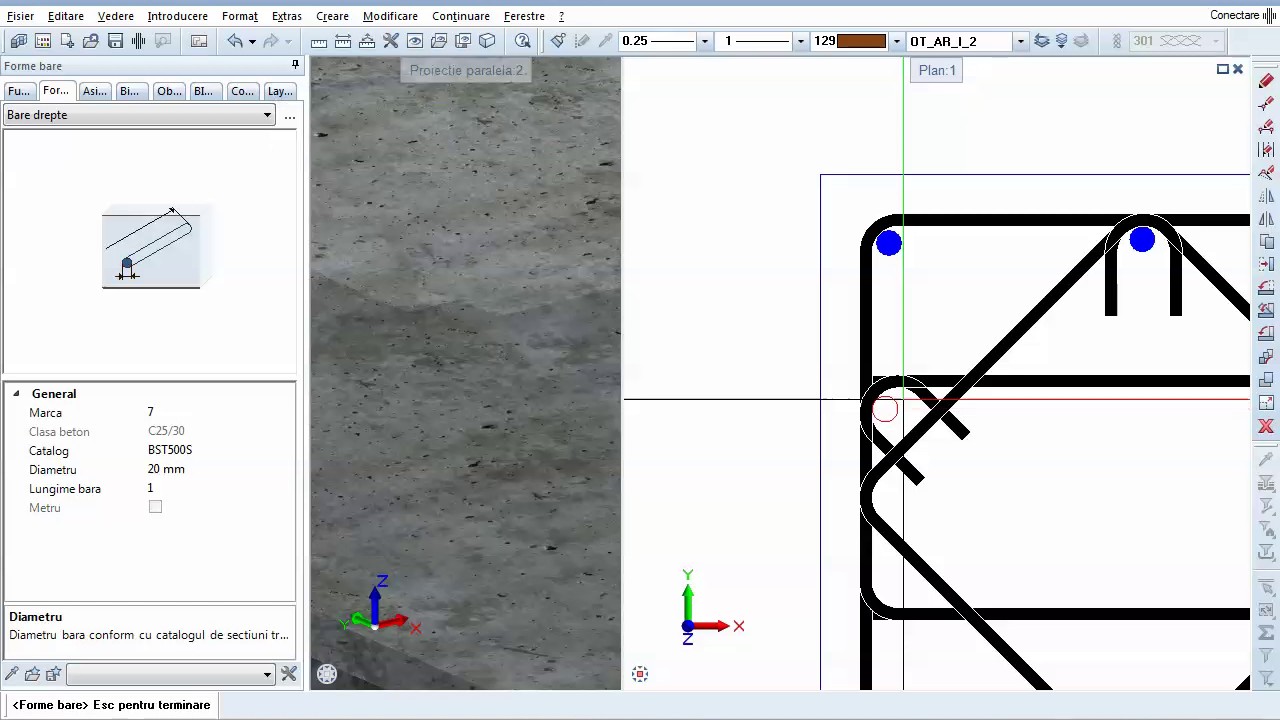Click the layer stack icon beside layer name
The width and height of the screenshot is (1280, 720).
[1042, 41]
